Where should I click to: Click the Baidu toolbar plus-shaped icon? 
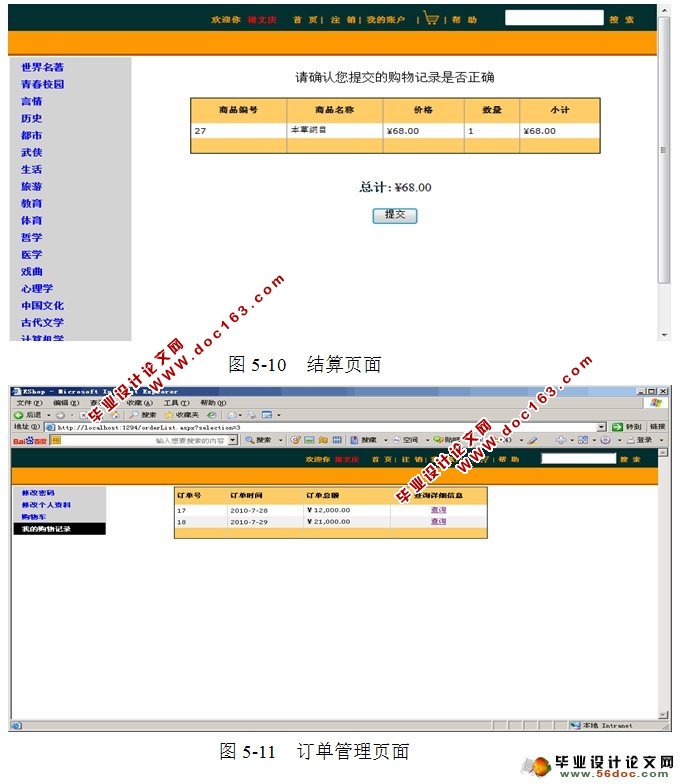(x=561, y=440)
